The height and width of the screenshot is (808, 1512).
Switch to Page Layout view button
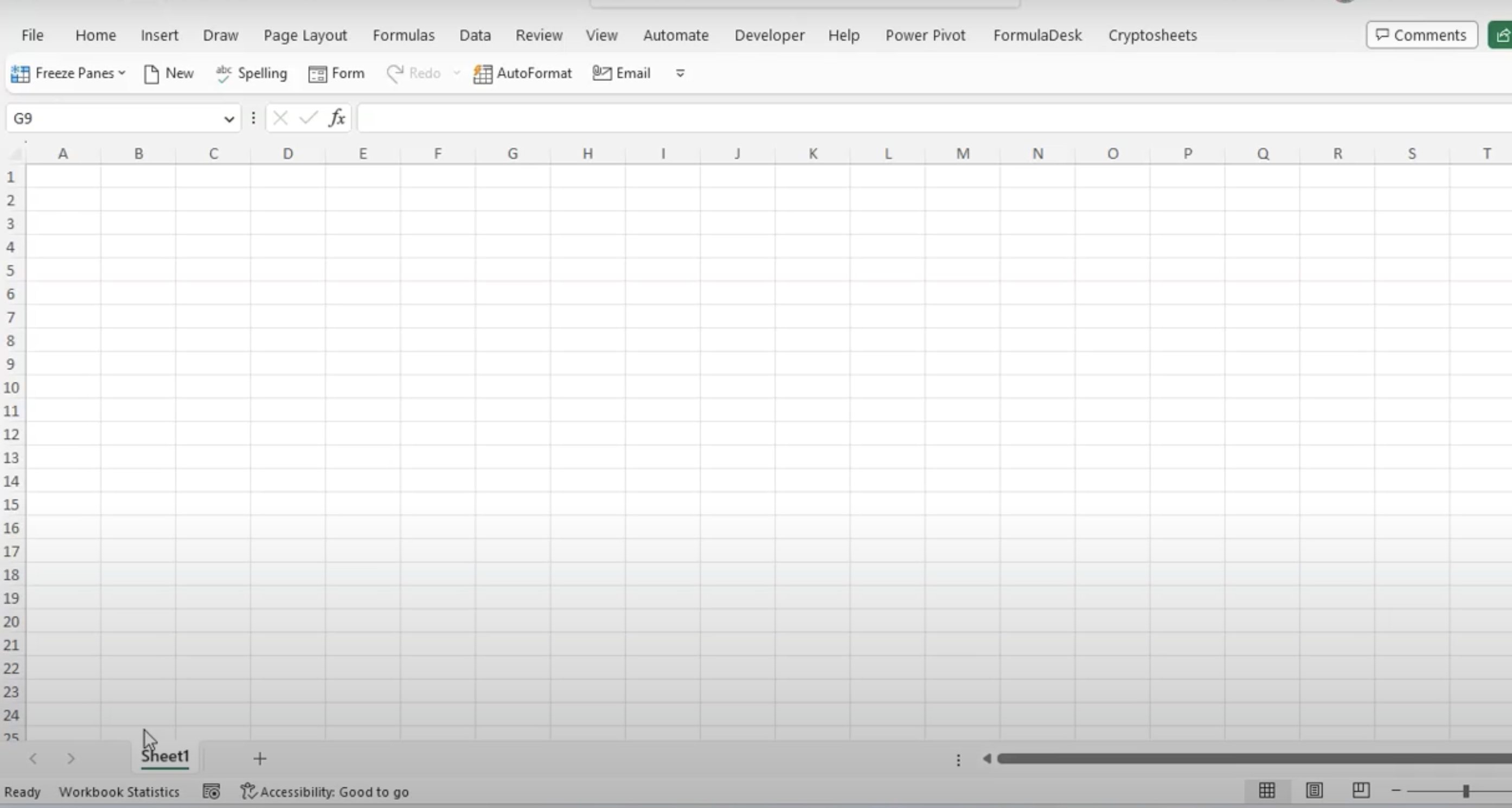pyautogui.click(x=1314, y=791)
